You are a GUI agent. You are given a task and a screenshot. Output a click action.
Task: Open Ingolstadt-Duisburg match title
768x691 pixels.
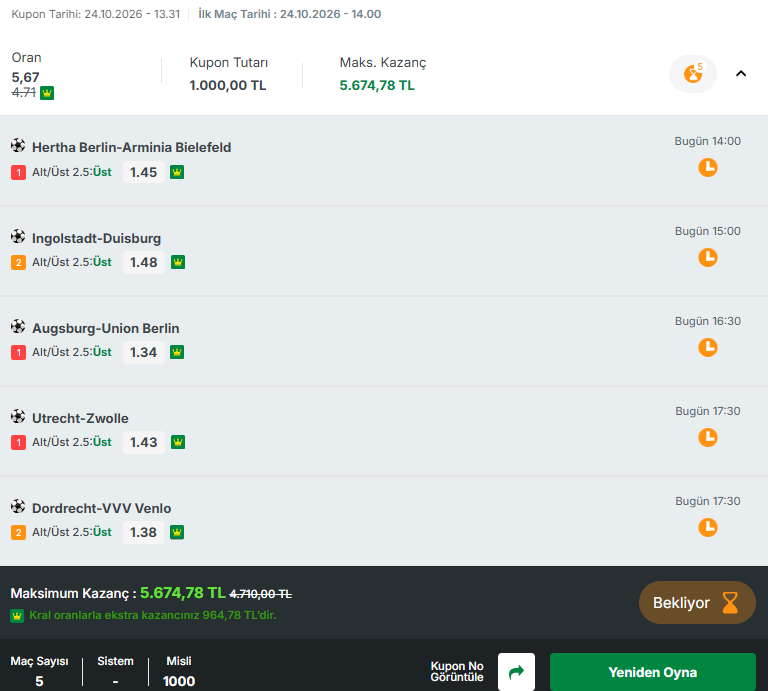pos(96,238)
